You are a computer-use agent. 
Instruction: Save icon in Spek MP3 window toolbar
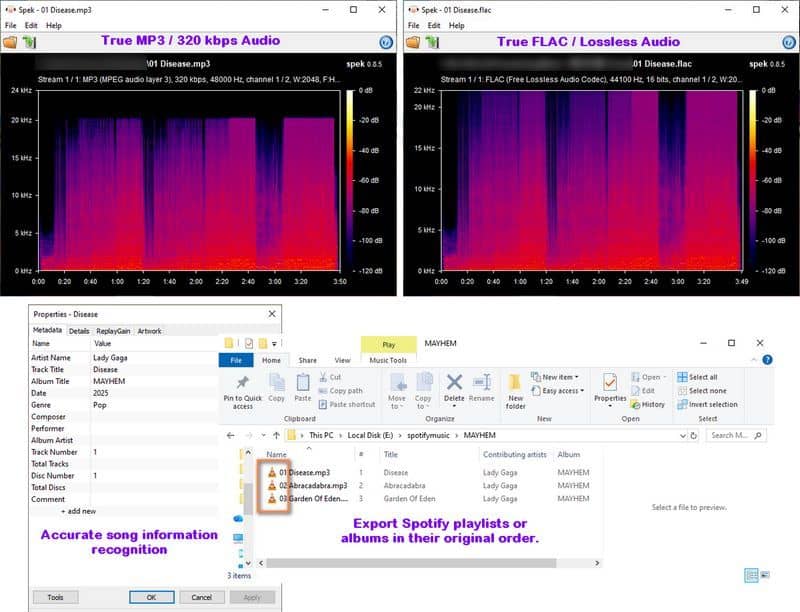pos(29,42)
